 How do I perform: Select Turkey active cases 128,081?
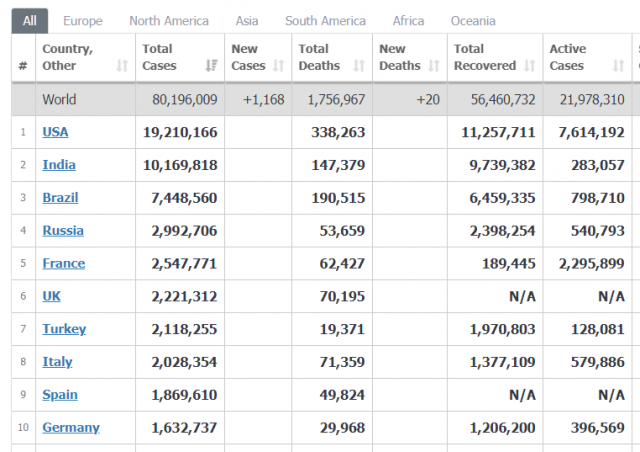click(x=598, y=329)
